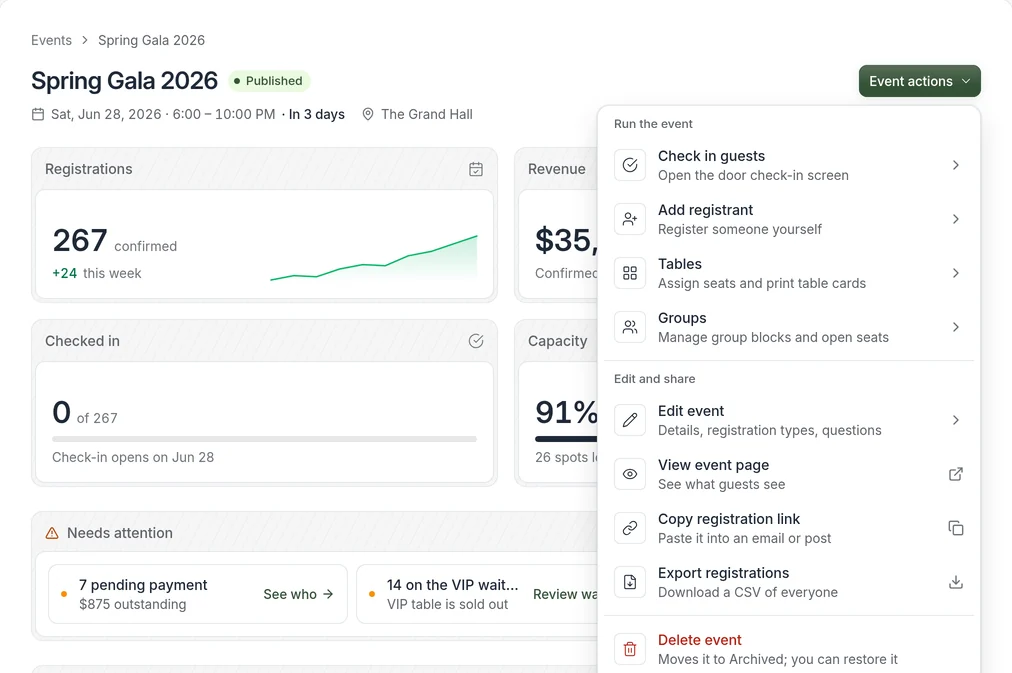Choose Add registrant from the menu
This screenshot has width=1012, height=673.
pyautogui.click(x=789, y=219)
